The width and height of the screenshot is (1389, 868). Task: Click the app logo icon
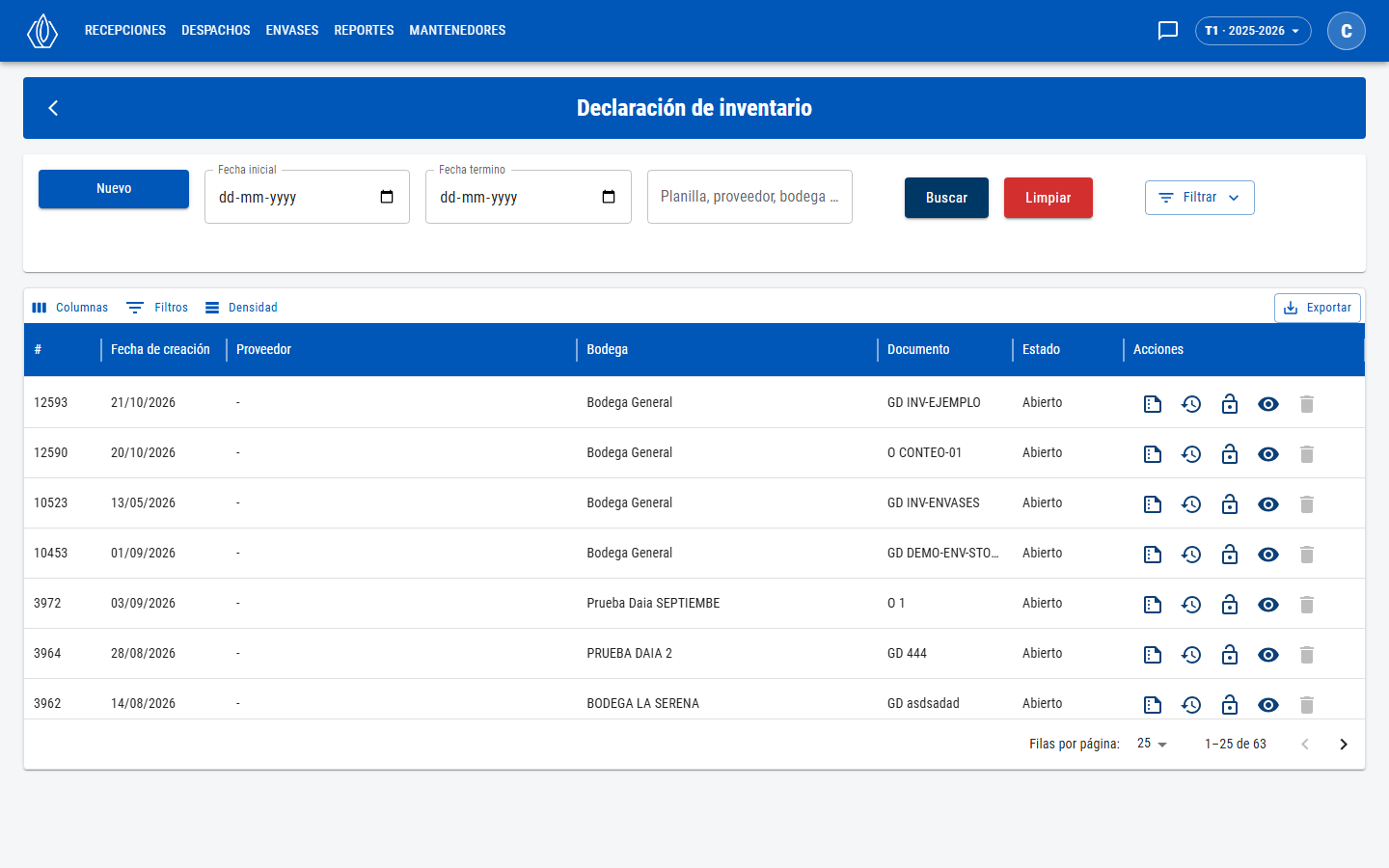[x=42, y=31]
